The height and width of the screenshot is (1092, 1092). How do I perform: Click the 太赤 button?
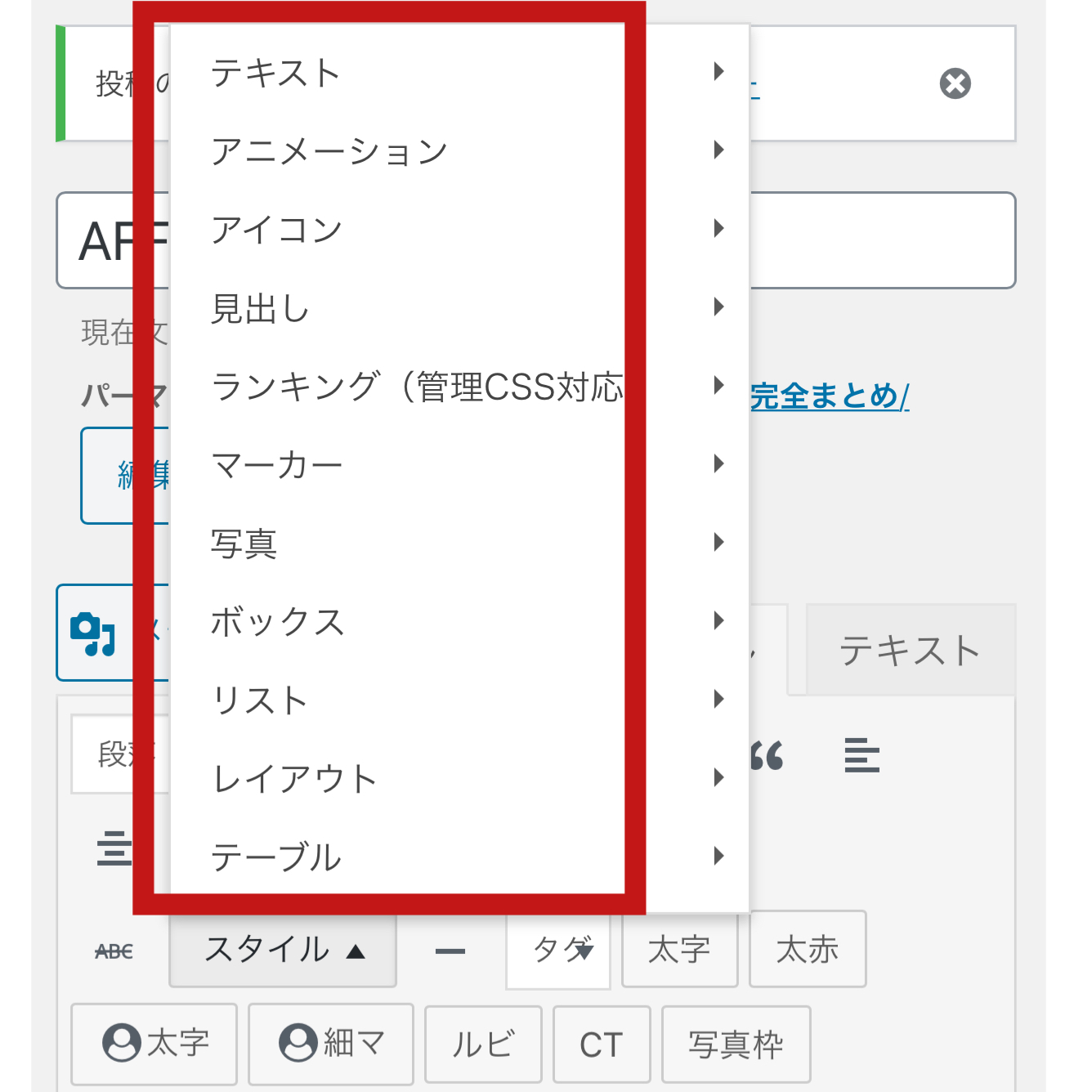(808, 950)
